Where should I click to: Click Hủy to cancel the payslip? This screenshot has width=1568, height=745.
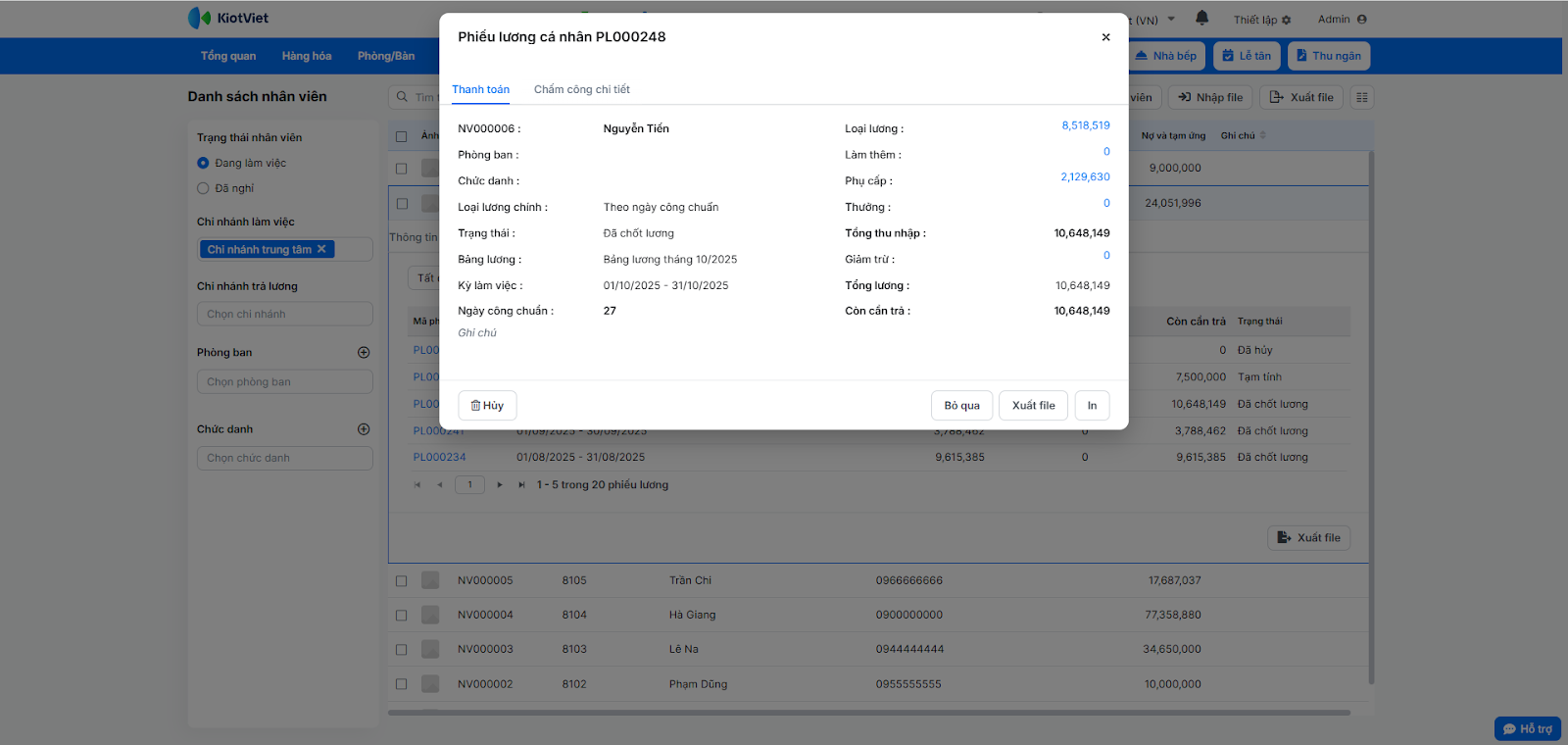[x=487, y=406]
